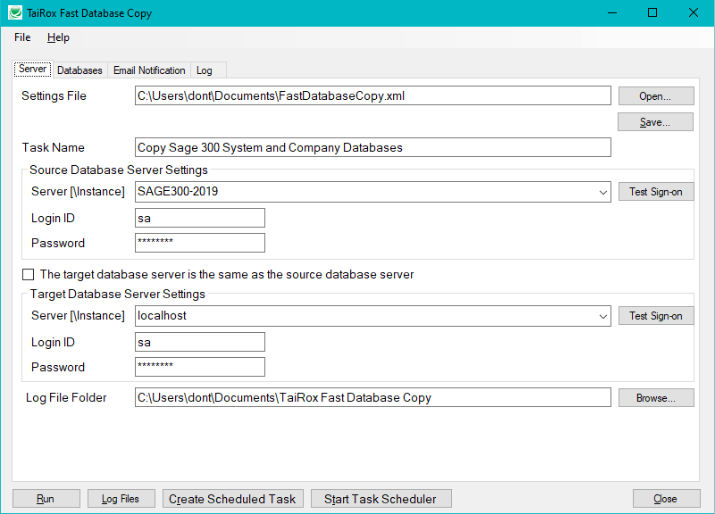Open Log Files button
This screenshot has width=715, height=514.
click(121, 498)
